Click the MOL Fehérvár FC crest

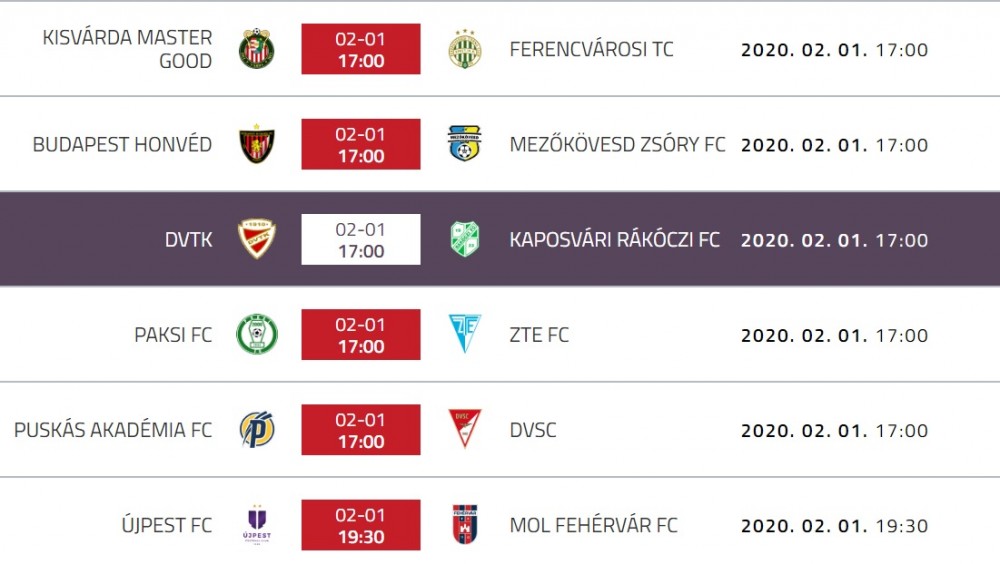pos(464,524)
